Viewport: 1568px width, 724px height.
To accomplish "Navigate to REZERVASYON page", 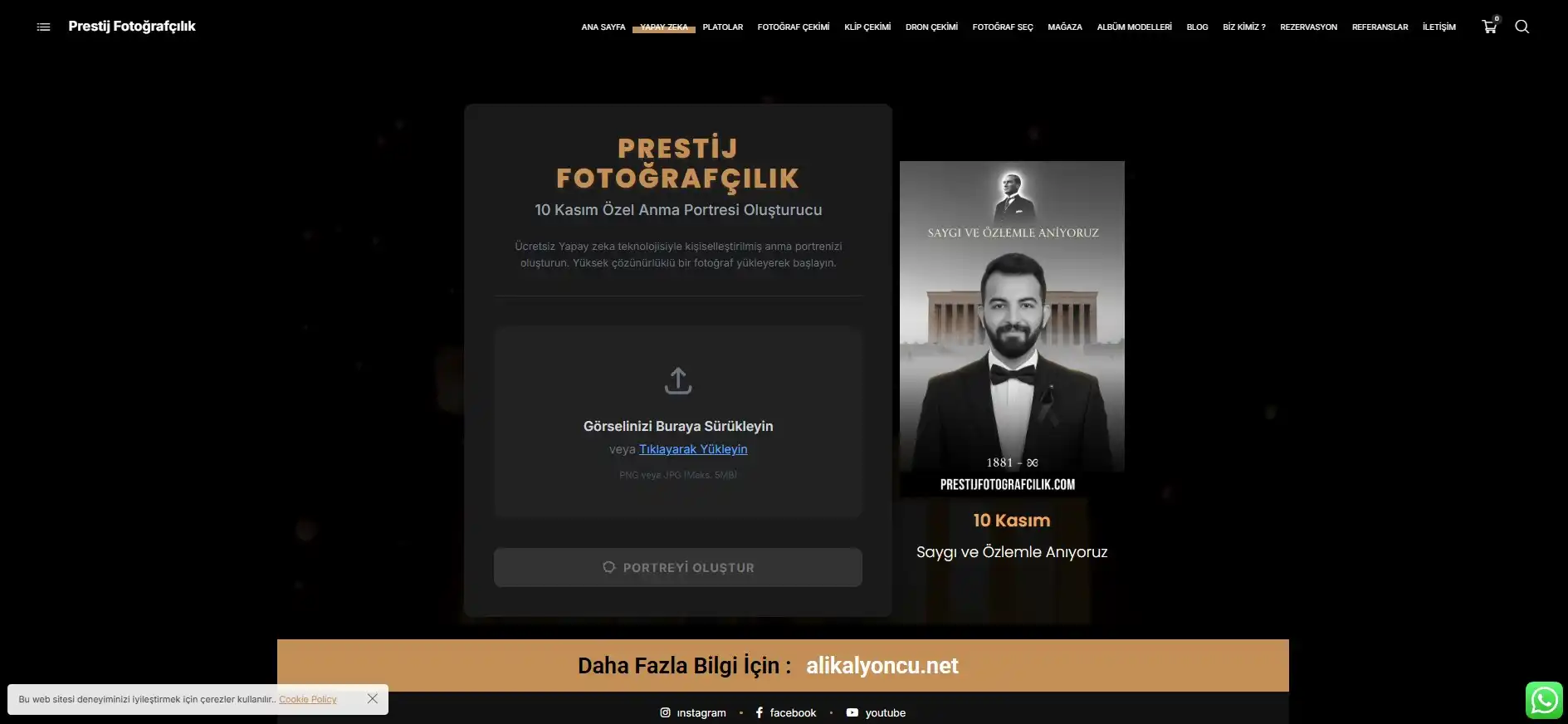I will [1308, 27].
